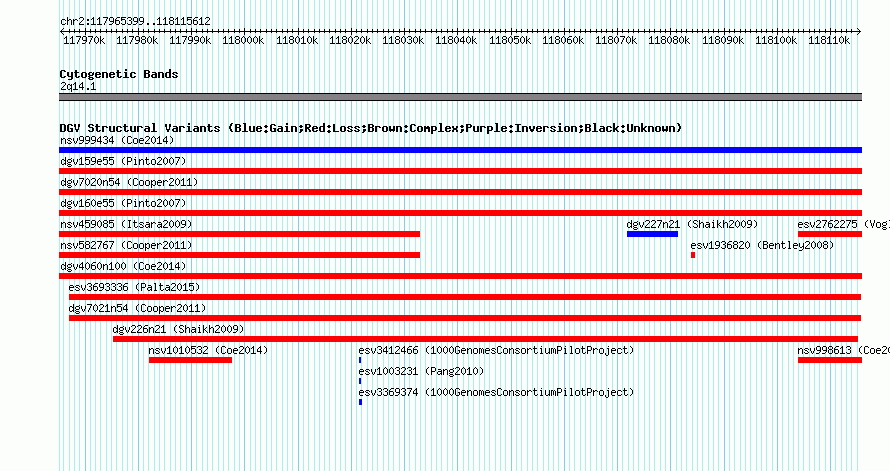
Task: Click the 118030k ruler position
Action: tap(403, 40)
